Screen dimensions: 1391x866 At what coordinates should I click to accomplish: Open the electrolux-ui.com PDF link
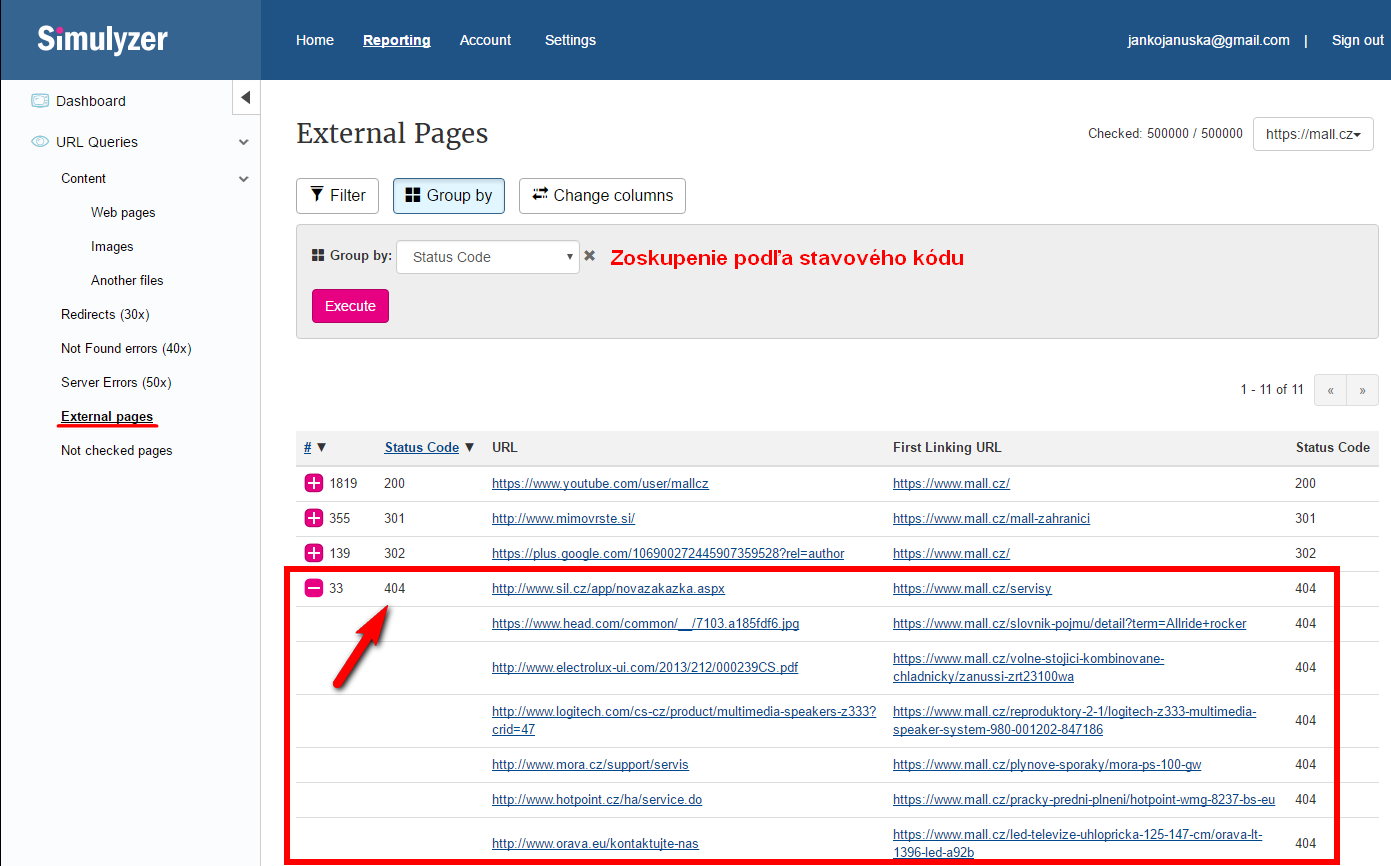point(645,667)
